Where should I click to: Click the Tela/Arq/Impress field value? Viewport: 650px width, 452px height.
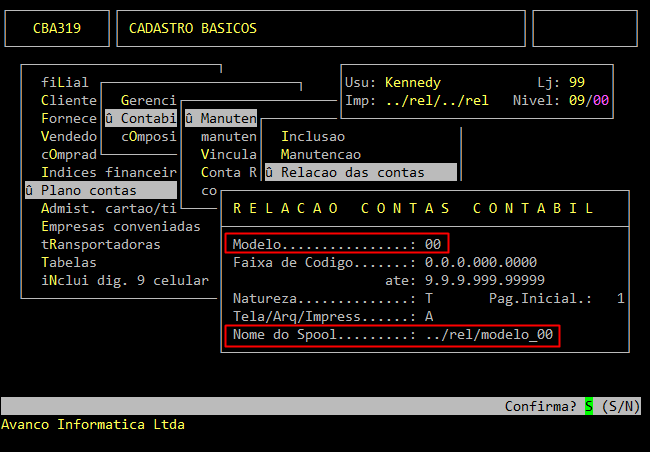[x=429, y=316]
